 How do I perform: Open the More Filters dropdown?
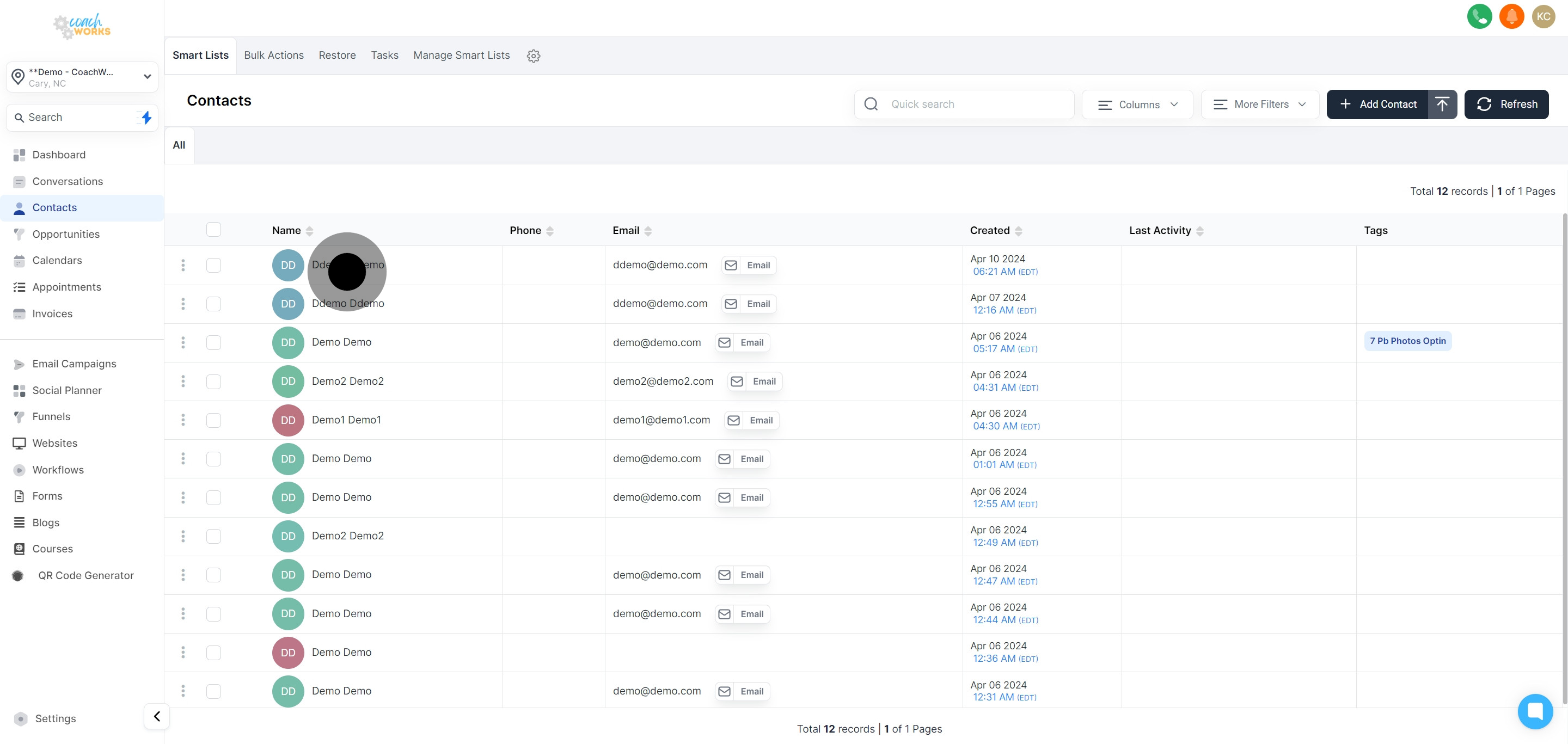1259,104
